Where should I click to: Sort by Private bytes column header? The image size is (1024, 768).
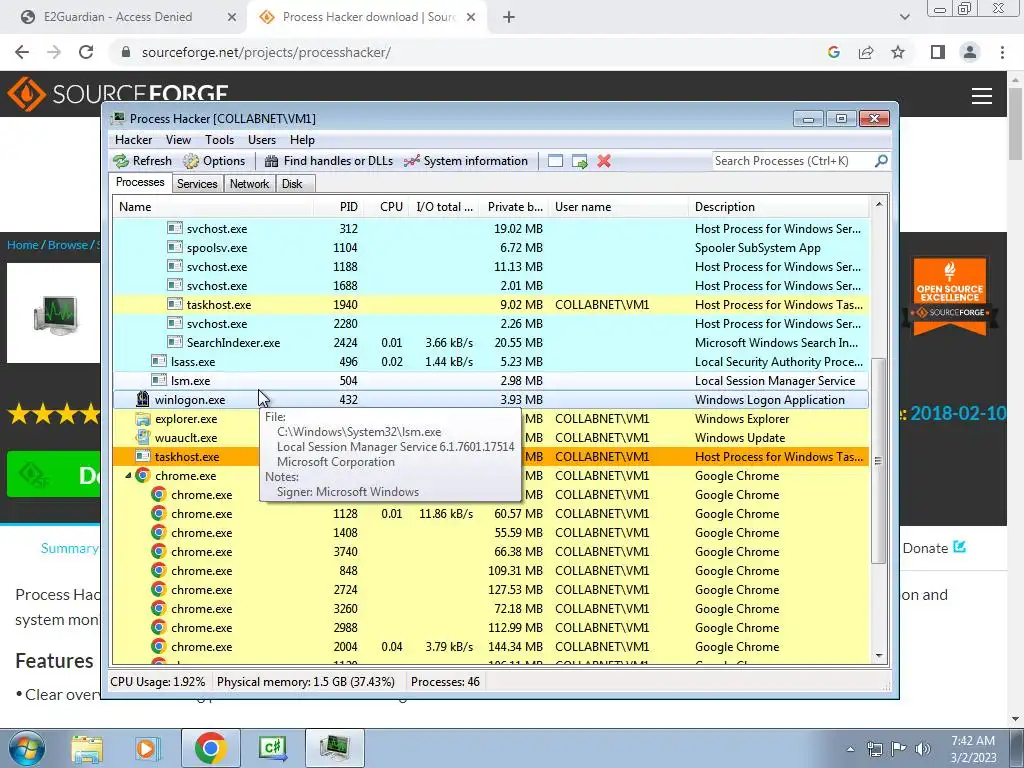[x=514, y=207]
